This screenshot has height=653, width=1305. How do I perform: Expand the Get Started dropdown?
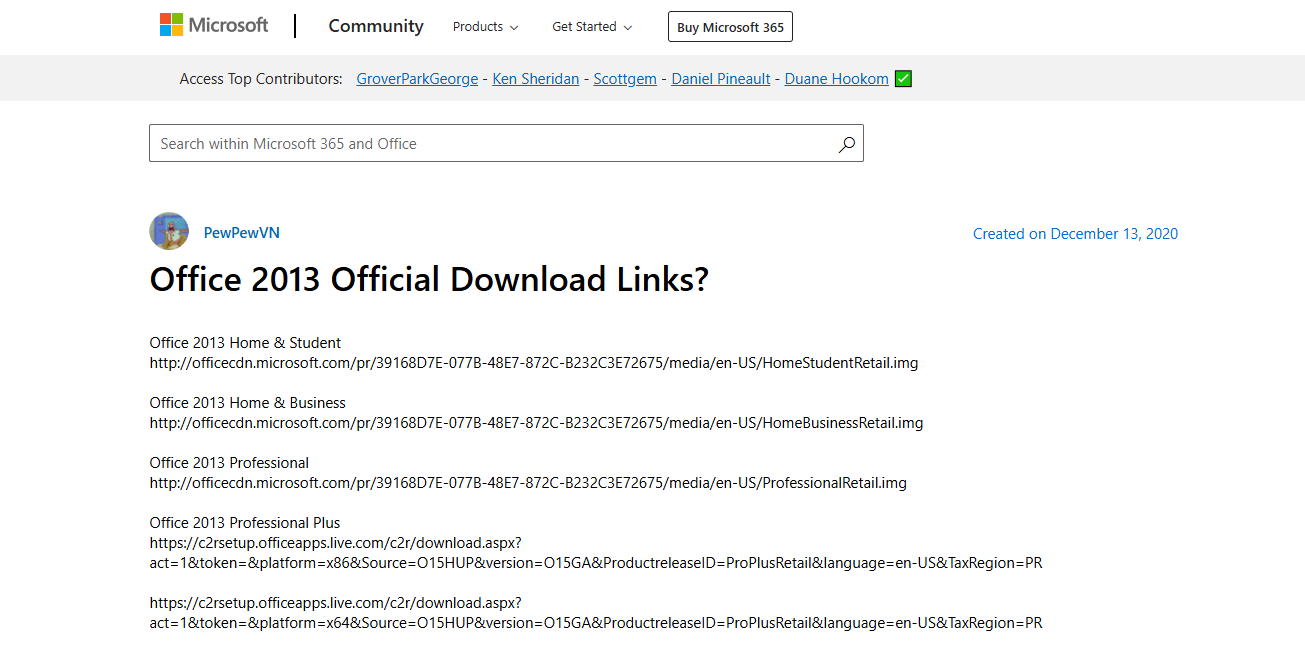pyautogui.click(x=593, y=27)
